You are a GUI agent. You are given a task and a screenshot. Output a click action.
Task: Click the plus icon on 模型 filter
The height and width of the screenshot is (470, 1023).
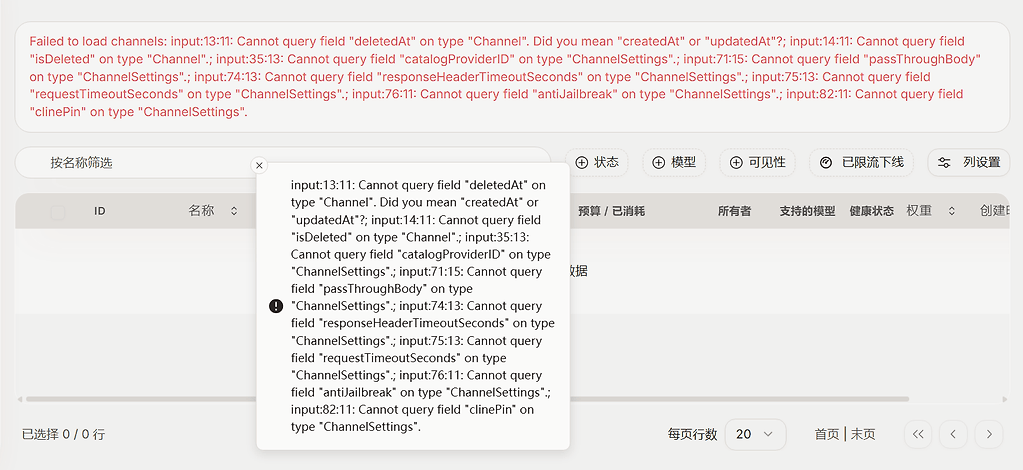coord(659,163)
